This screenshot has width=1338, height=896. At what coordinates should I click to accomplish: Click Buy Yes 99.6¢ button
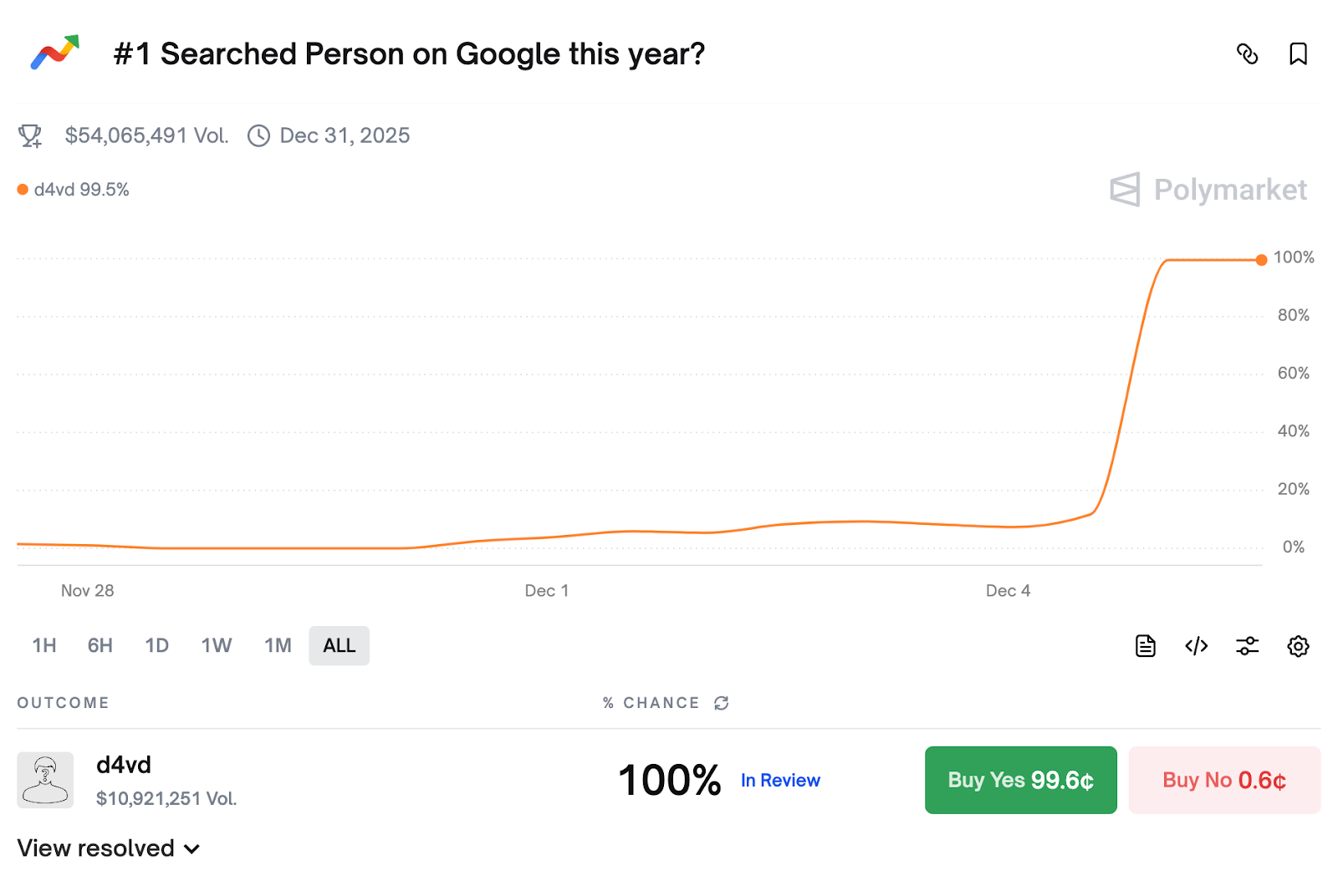coord(1020,780)
